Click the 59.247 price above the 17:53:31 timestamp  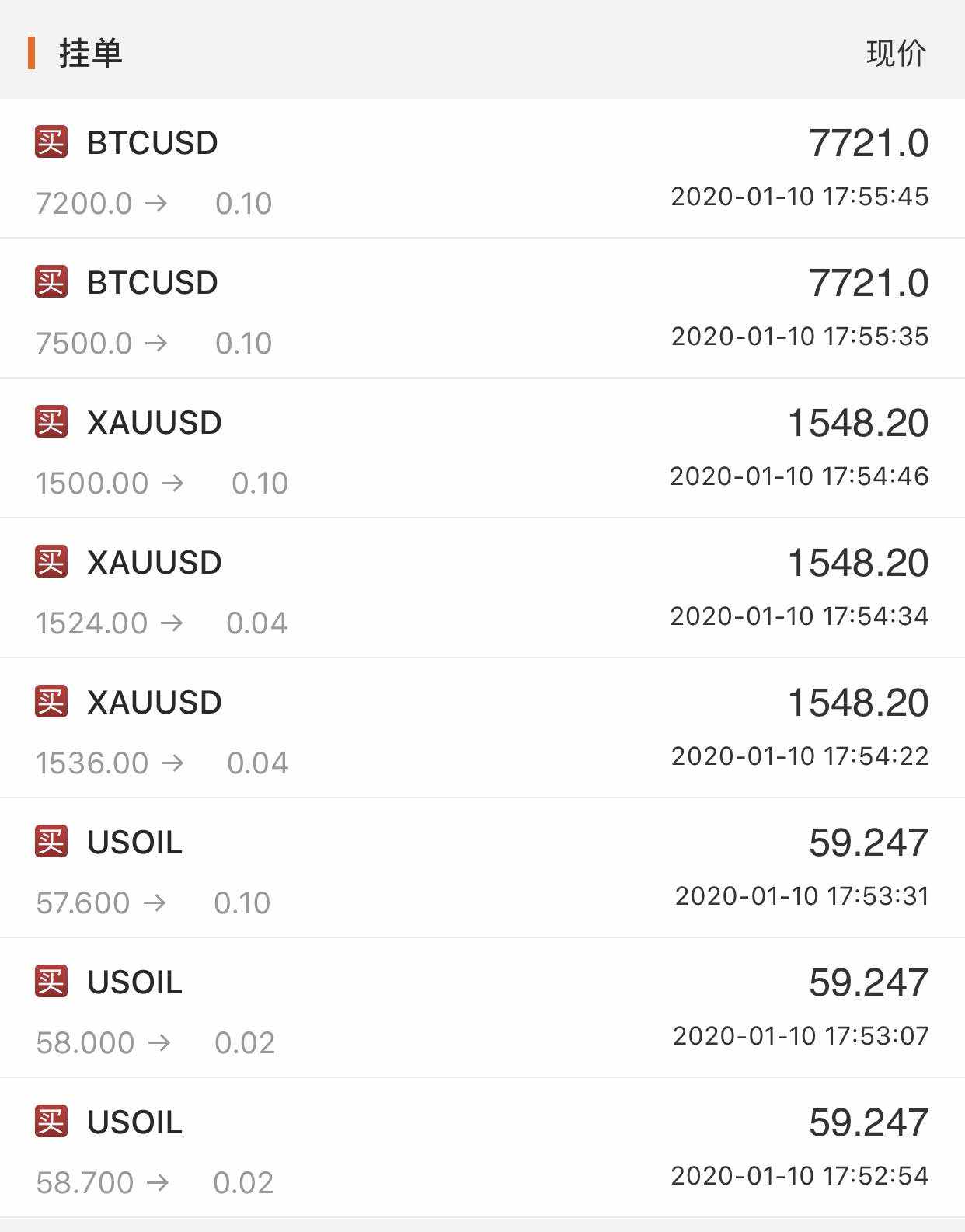pos(868,843)
